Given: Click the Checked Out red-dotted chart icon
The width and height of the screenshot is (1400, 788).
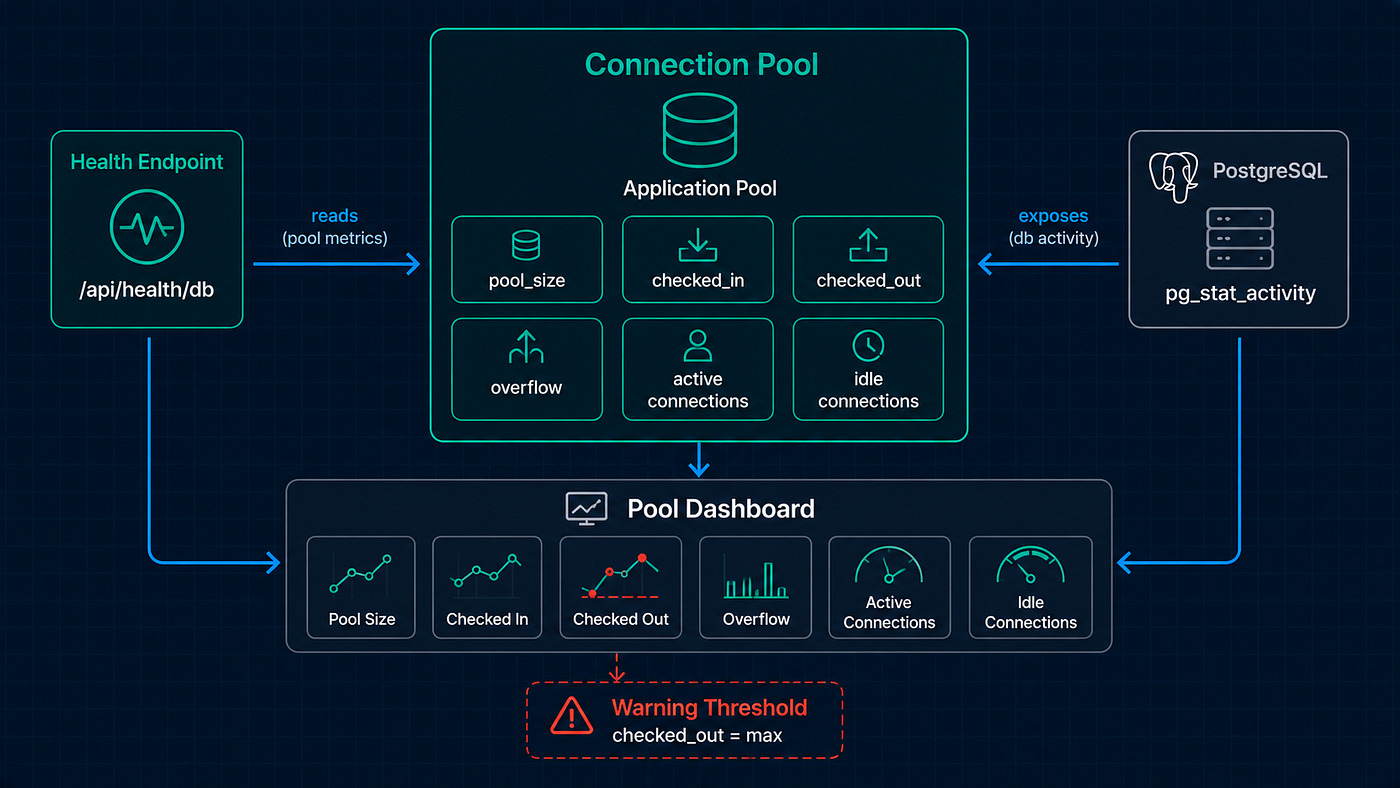Looking at the screenshot, I should 621,575.
